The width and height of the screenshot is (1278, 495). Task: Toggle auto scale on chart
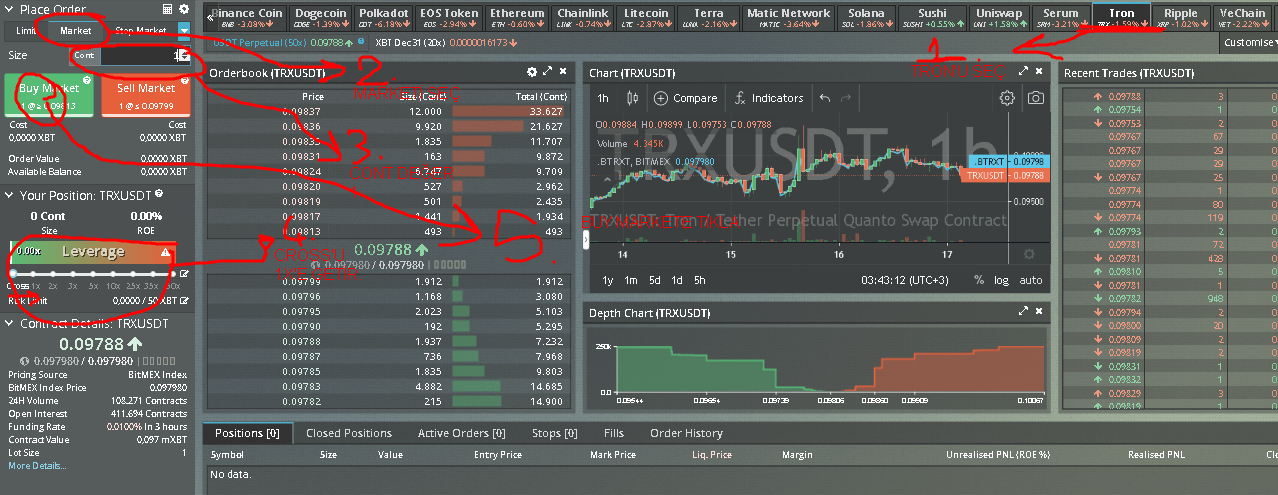(1030, 280)
